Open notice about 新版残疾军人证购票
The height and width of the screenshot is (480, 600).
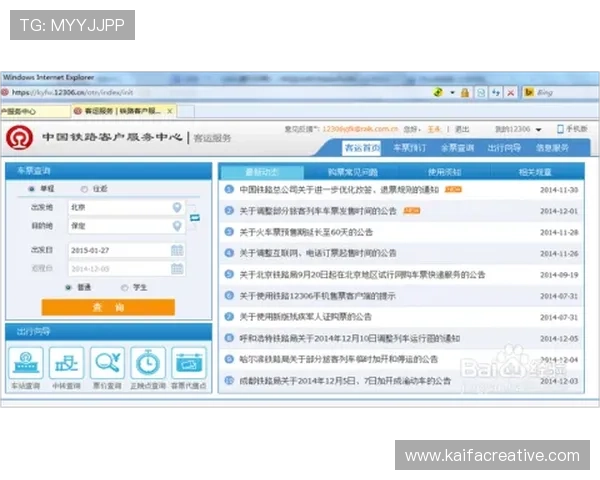point(305,317)
